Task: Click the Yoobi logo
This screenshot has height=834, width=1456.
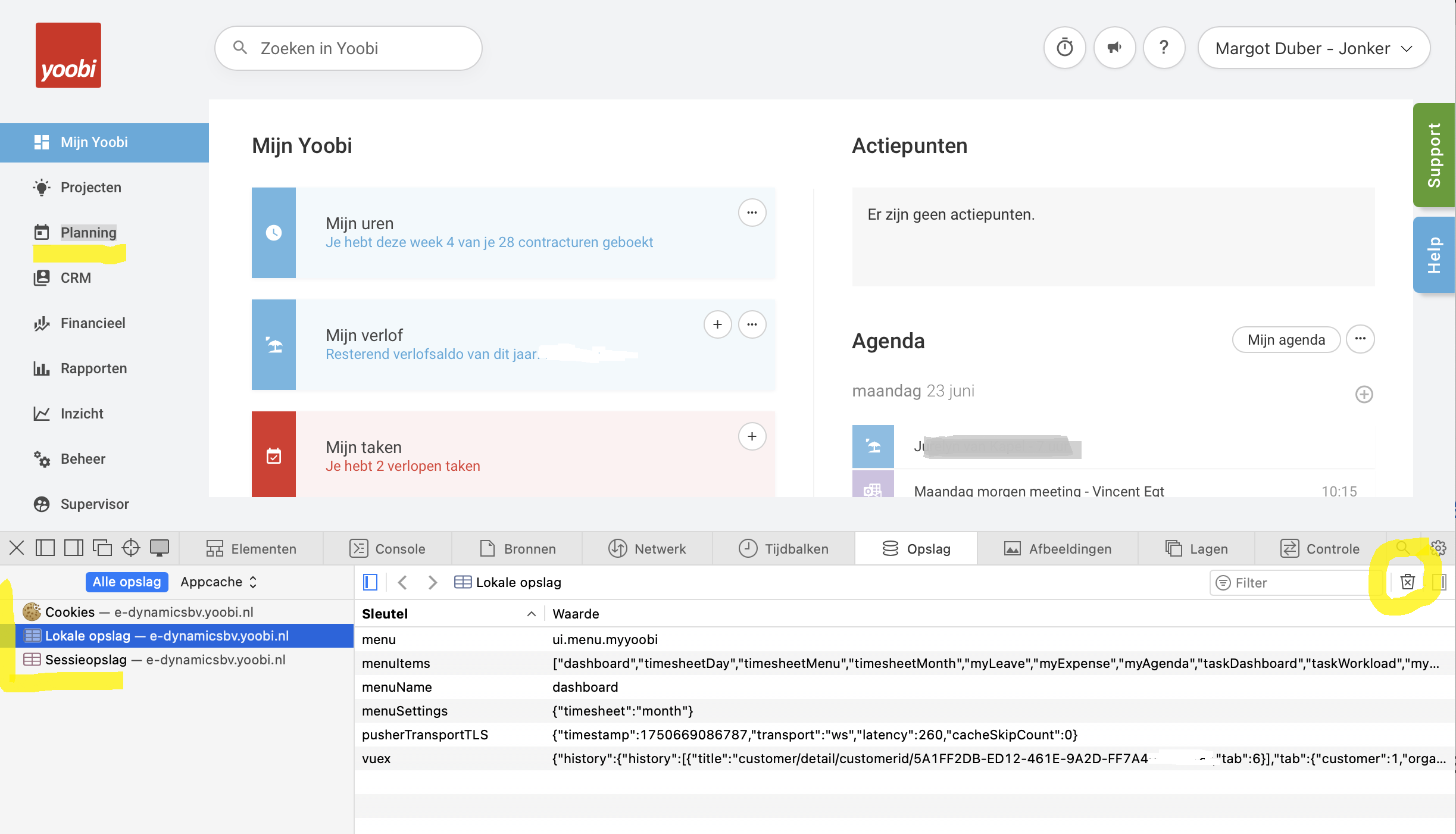Action: (68, 55)
